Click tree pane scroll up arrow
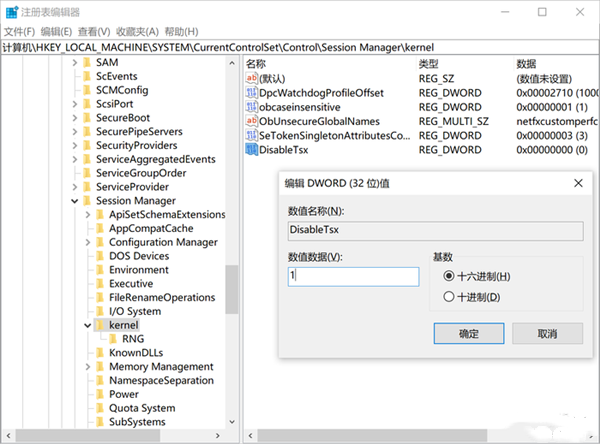This screenshot has width=600, height=444. [232, 63]
